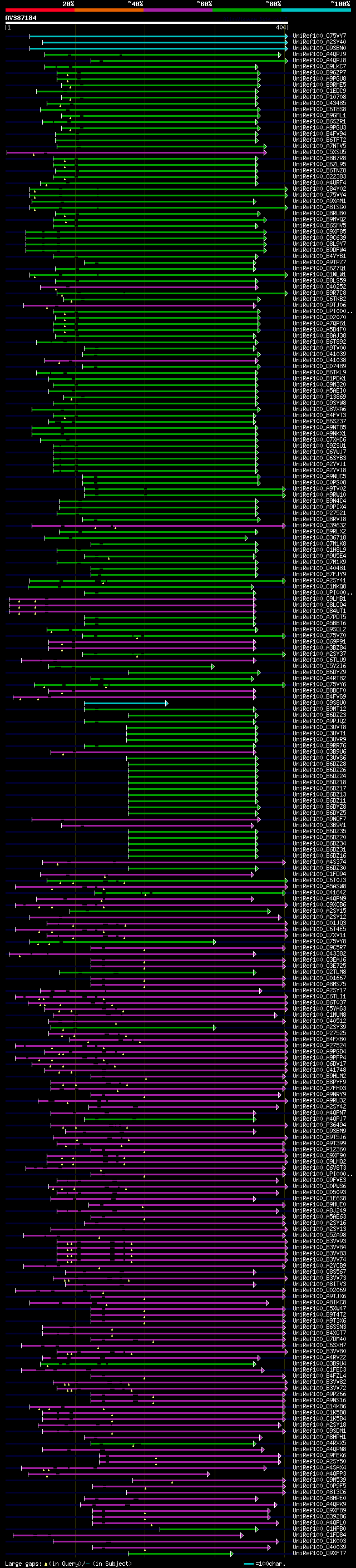Click the UniRef100_Q9SDM1 label
The width and height of the screenshot is (356, 1568).
click(319, 1431)
